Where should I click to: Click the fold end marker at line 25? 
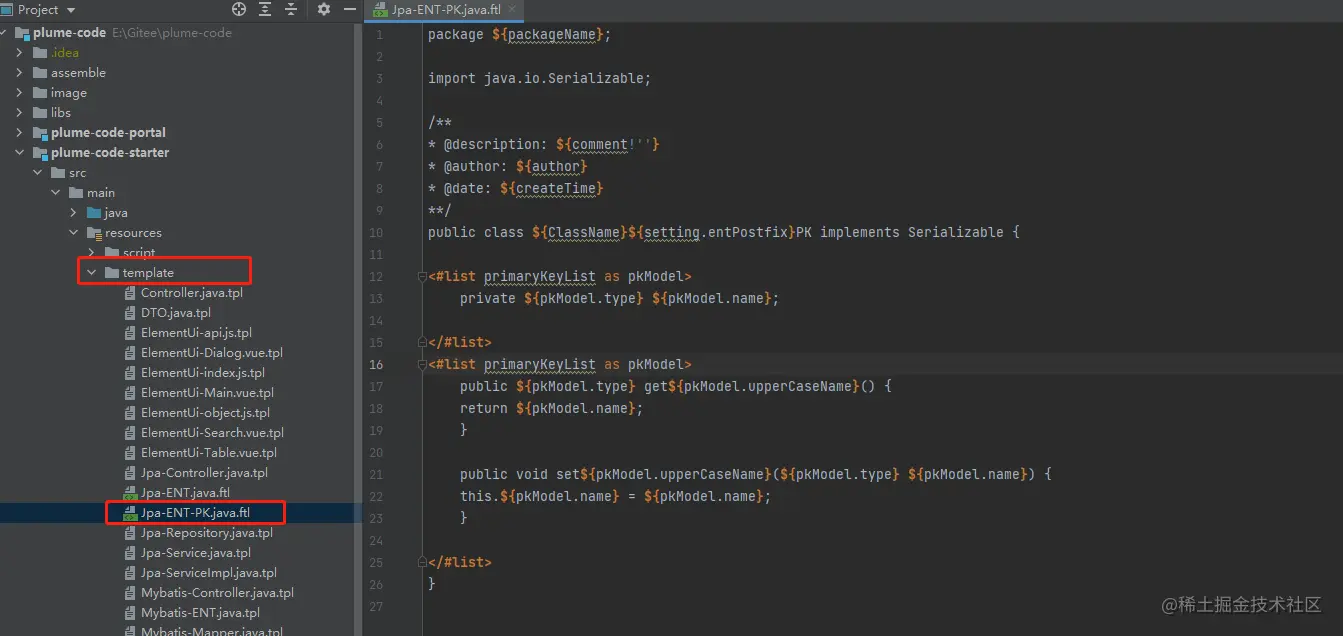(421, 563)
